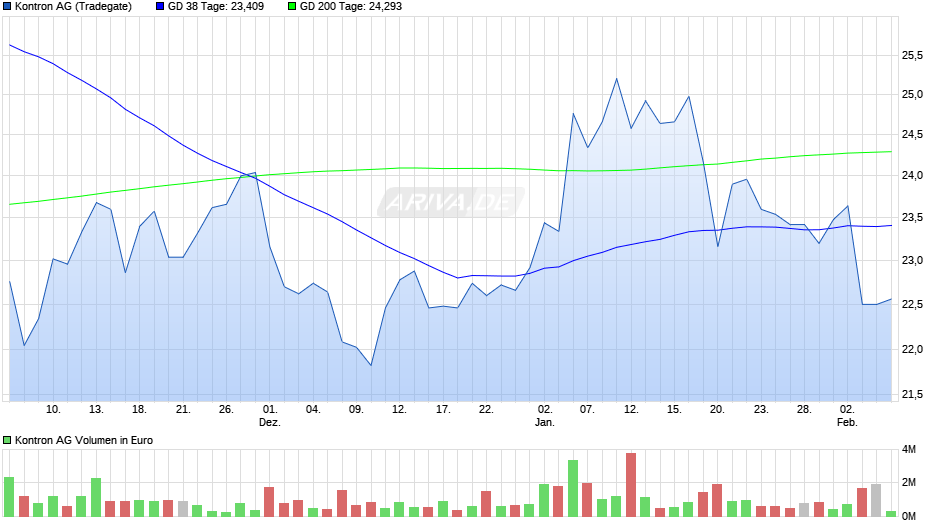This screenshot has width=940, height=526.
Task: Click the '23.' date axis label
Action: coord(761,410)
